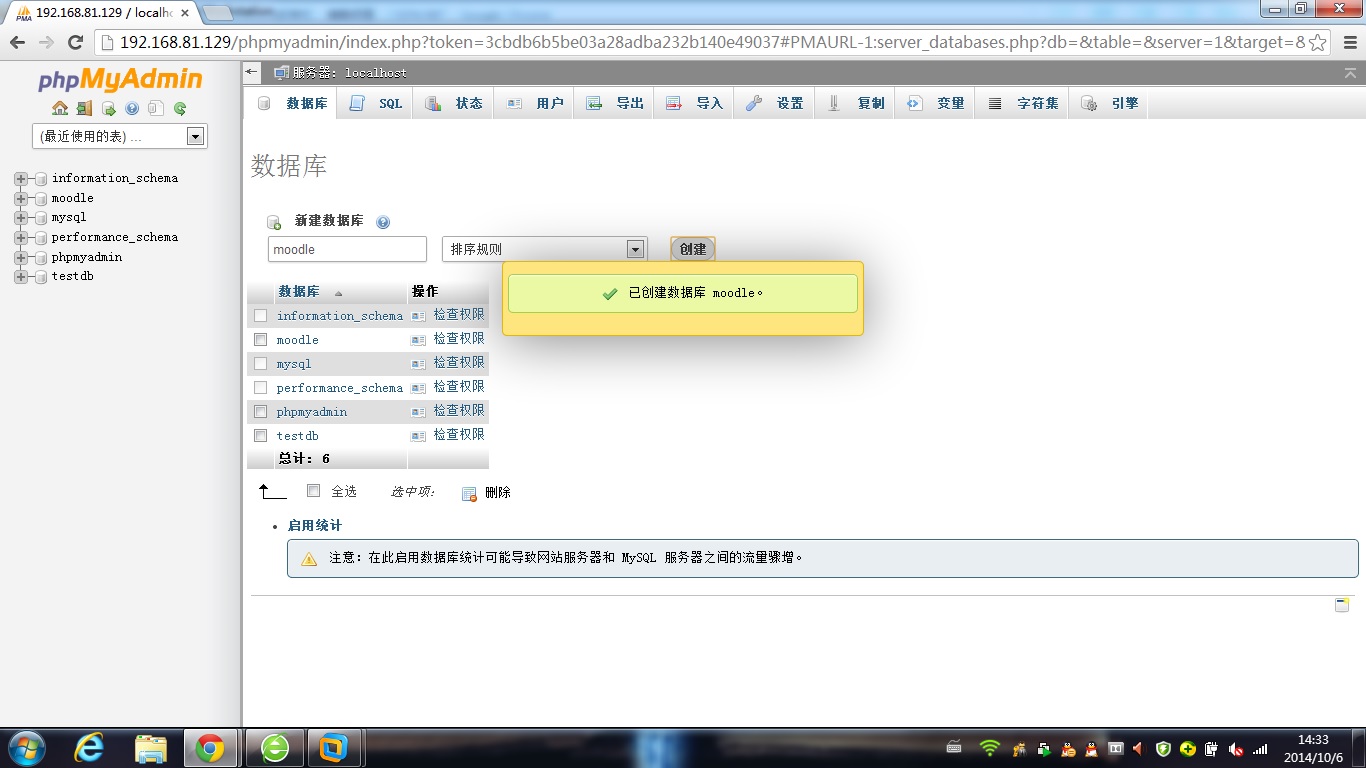This screenshot has width=1366, height=768.
Task: Open Windows Explorer folder on taskbar
Action: click(150, 748)
